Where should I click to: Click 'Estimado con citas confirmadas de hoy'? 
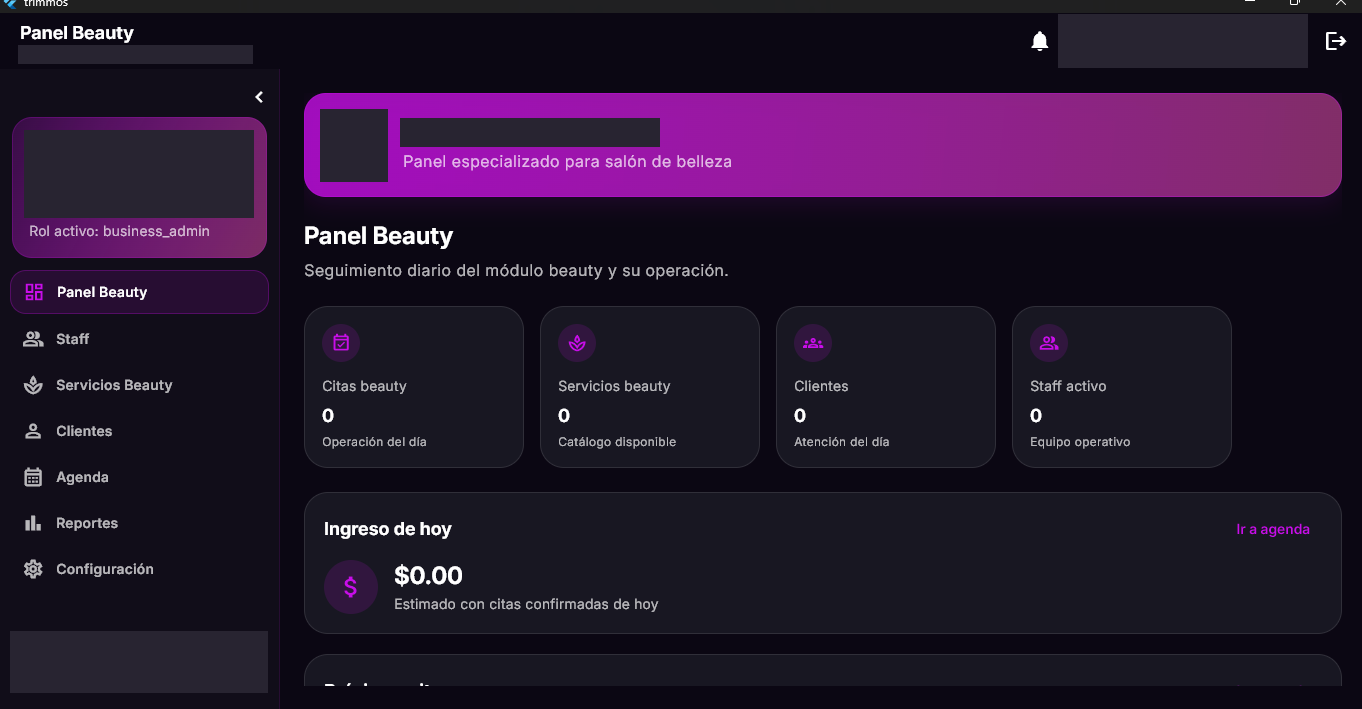click(x=526, y=604)
